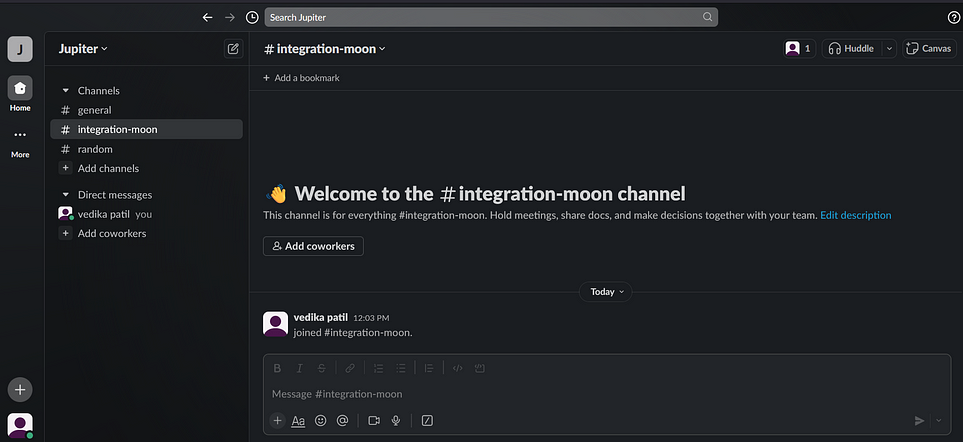The image size is (963, 442).
Task: Open the Jupiter workspace dropdown menu
Action: (x=83, y=49)
